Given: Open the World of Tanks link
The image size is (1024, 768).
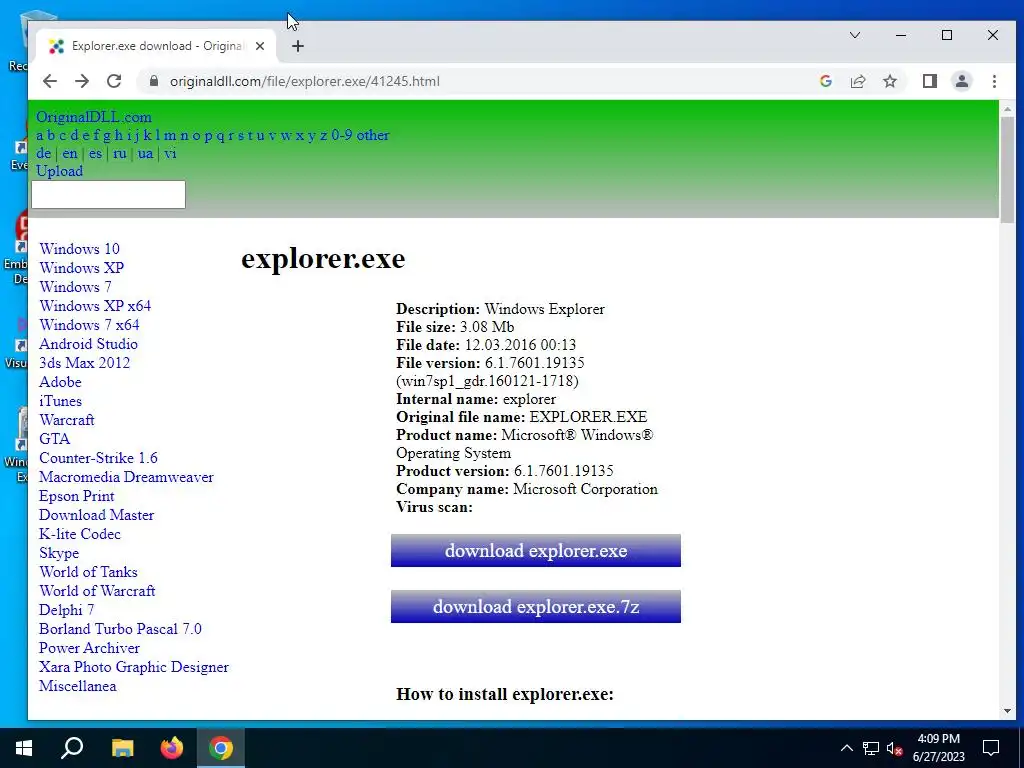Looking at the screenshot, I should (88, 571).
